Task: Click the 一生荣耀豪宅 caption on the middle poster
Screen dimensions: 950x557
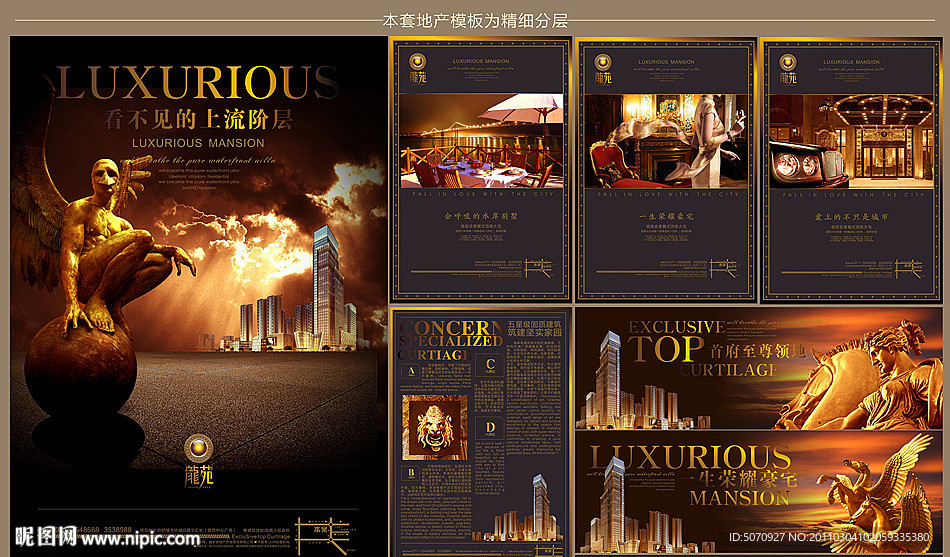Action: point(666,216)
